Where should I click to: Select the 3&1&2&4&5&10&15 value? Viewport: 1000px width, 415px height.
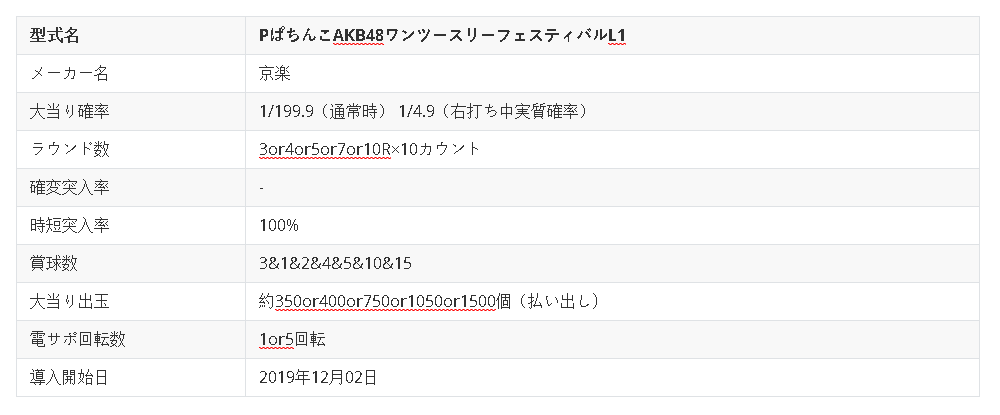[335, 263]
